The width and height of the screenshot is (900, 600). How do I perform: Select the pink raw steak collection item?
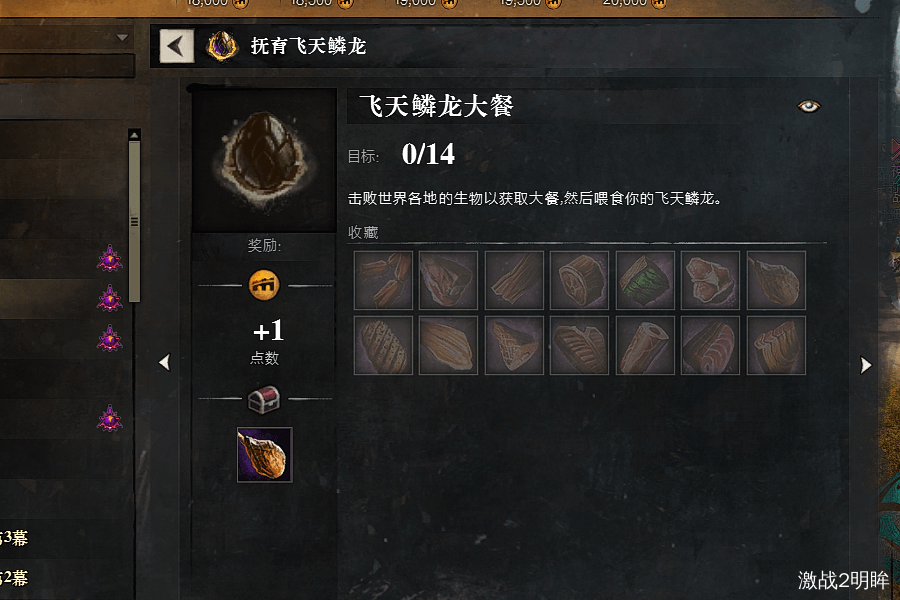(x=710, y=280)
